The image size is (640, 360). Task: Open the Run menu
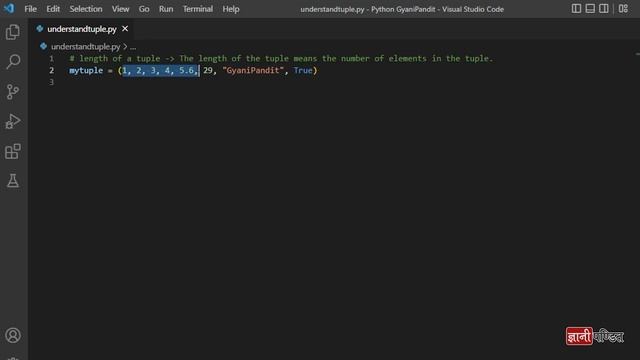[166, 9]
